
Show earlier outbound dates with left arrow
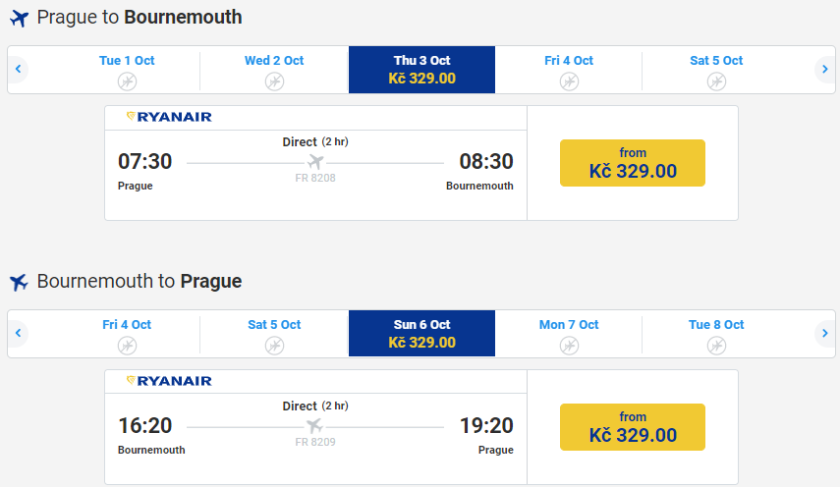click(x=18, y=70)
